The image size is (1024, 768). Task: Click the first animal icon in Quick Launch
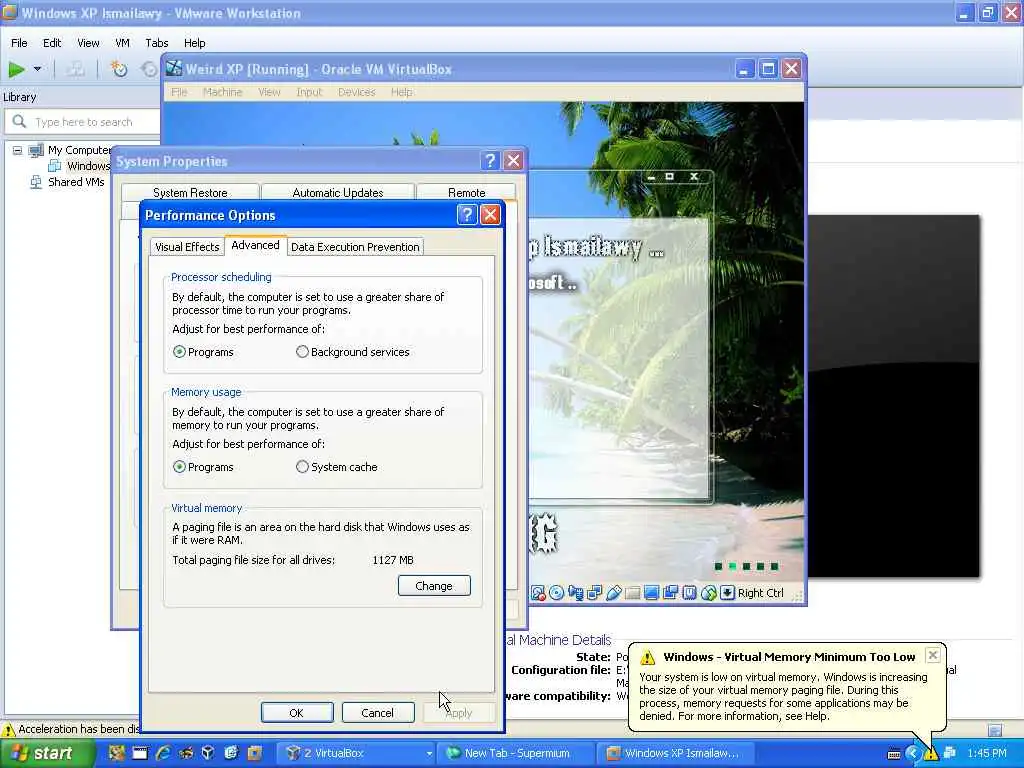click(116, 753)
